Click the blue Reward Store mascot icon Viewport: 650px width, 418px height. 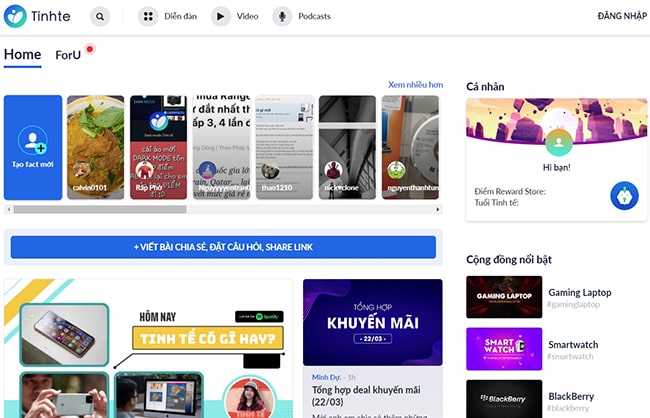(x=624, y=195)
